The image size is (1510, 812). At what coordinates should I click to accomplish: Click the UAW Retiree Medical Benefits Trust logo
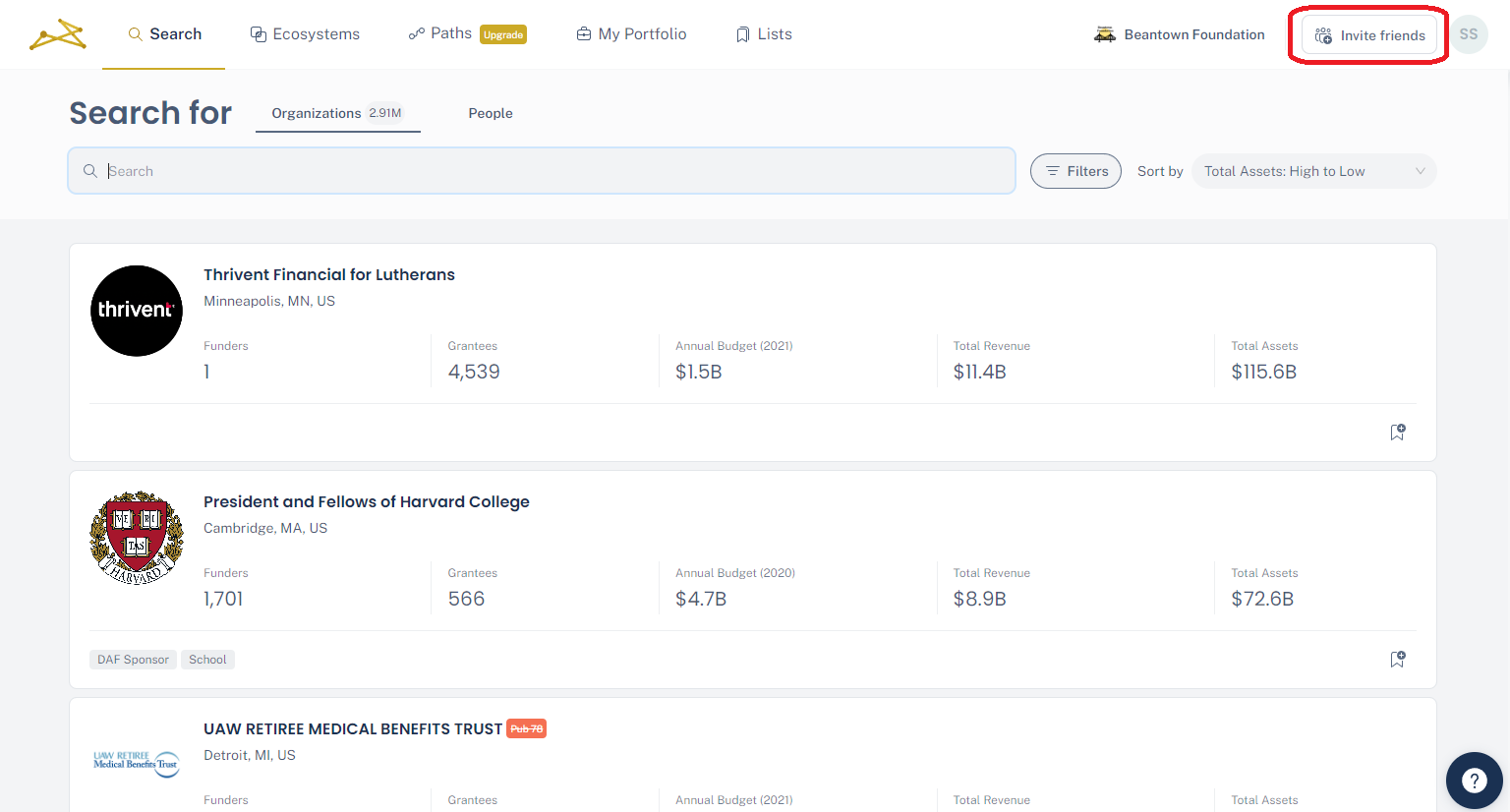(137, 763)
